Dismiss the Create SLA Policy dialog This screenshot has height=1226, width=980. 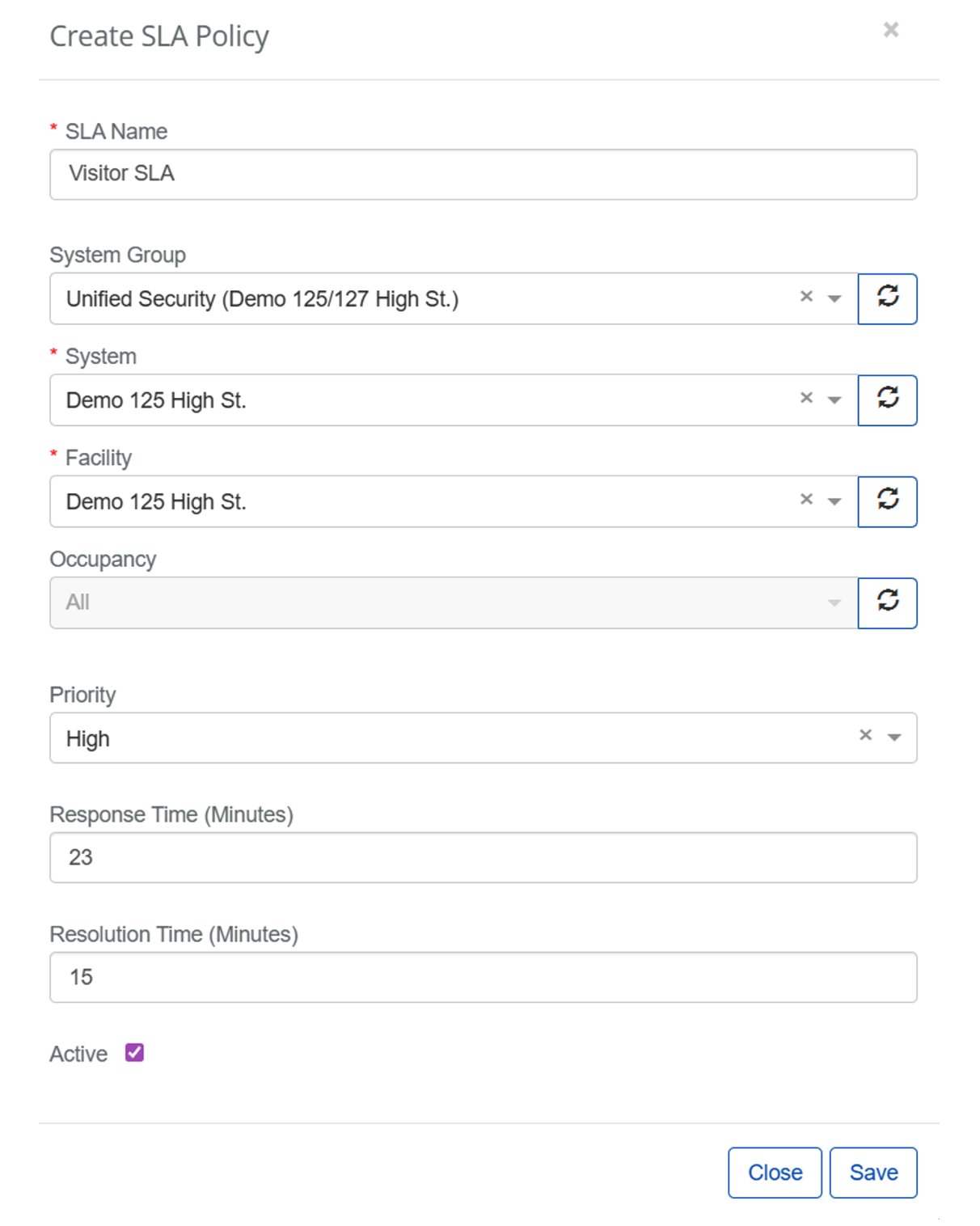point(890,30)
